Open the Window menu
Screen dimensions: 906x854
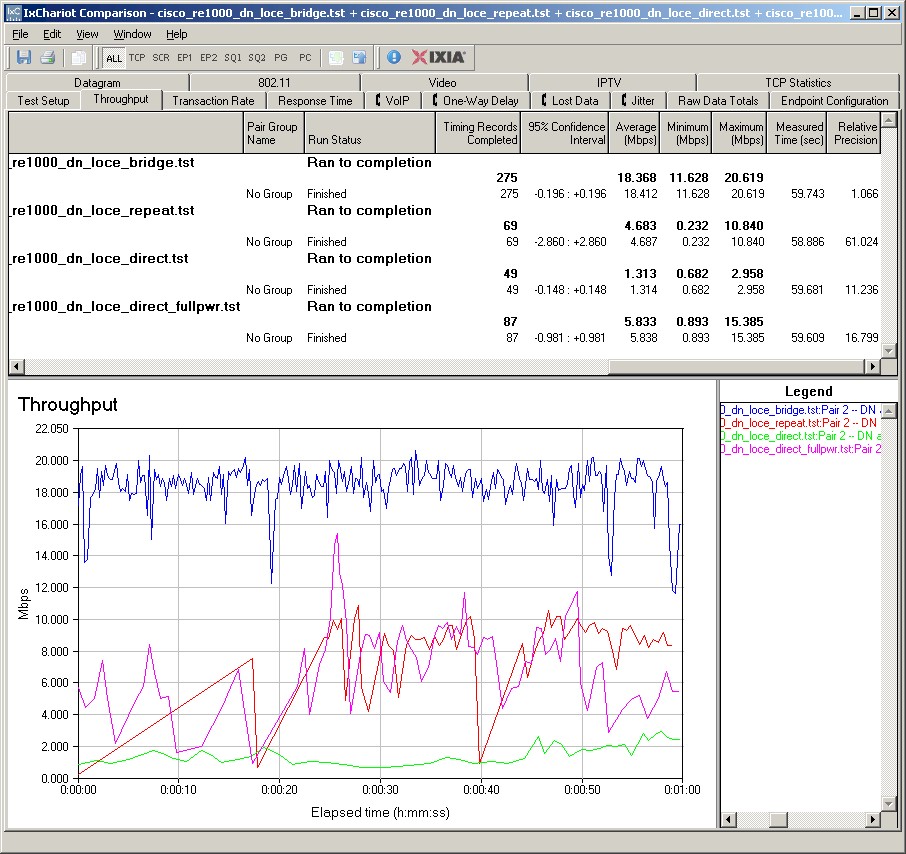pos(132,34)
